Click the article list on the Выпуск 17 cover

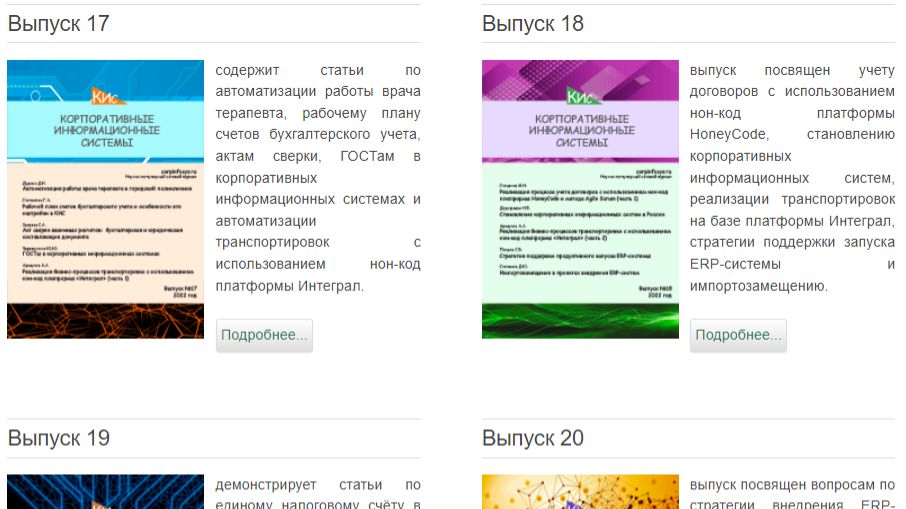coord(105,230)
